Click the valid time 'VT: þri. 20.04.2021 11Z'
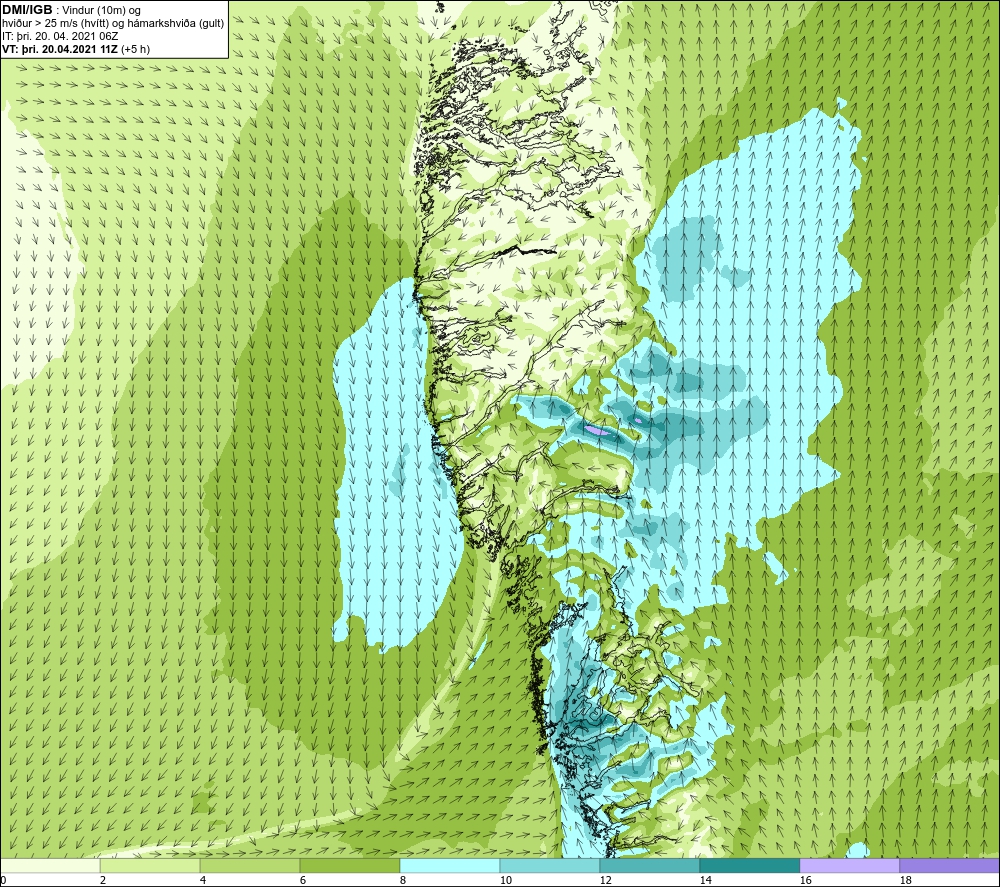The width and height of the screenshot is (1000, 887). [60, 49]
